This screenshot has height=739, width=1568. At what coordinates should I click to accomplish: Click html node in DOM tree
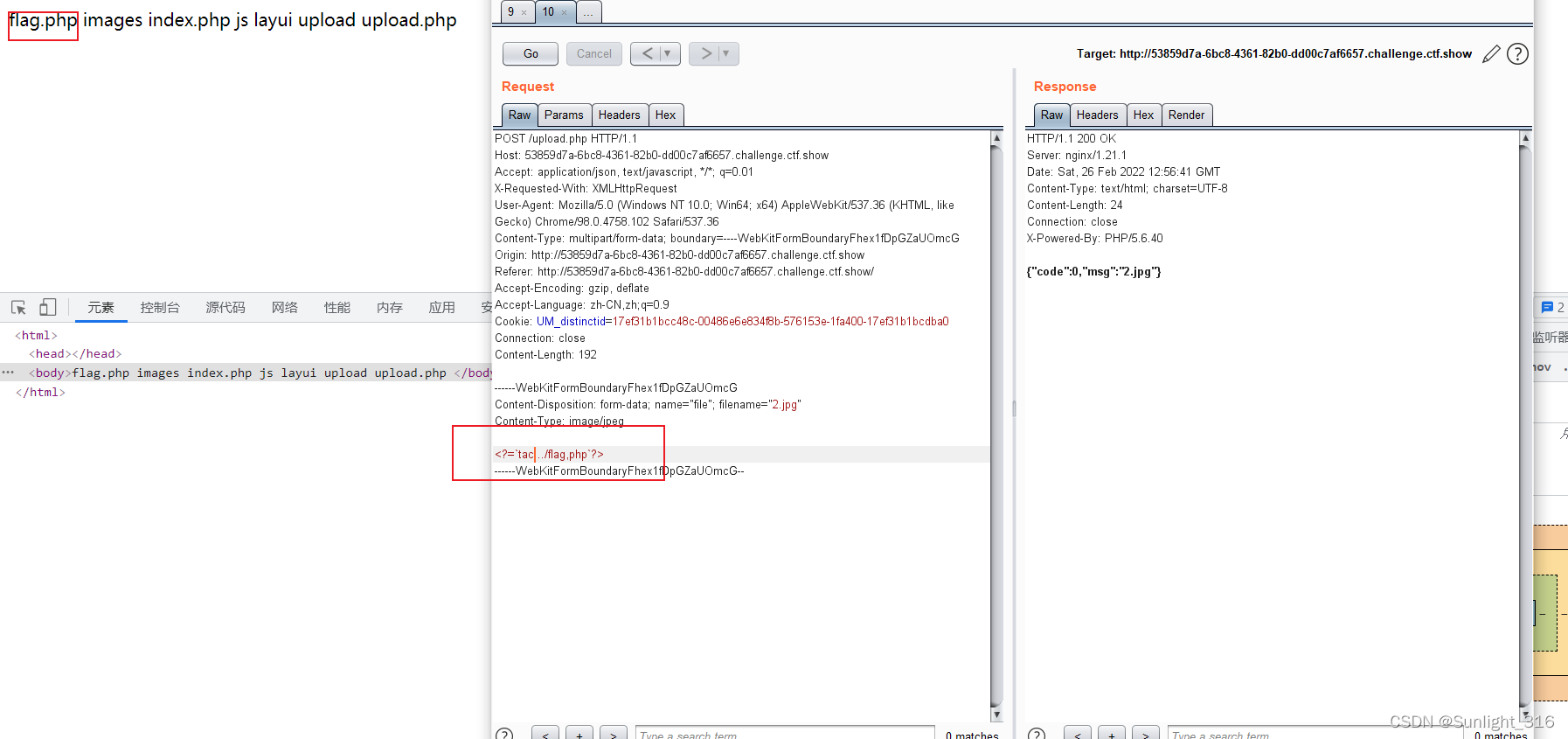pyautogui.click(x=36, y=335)
